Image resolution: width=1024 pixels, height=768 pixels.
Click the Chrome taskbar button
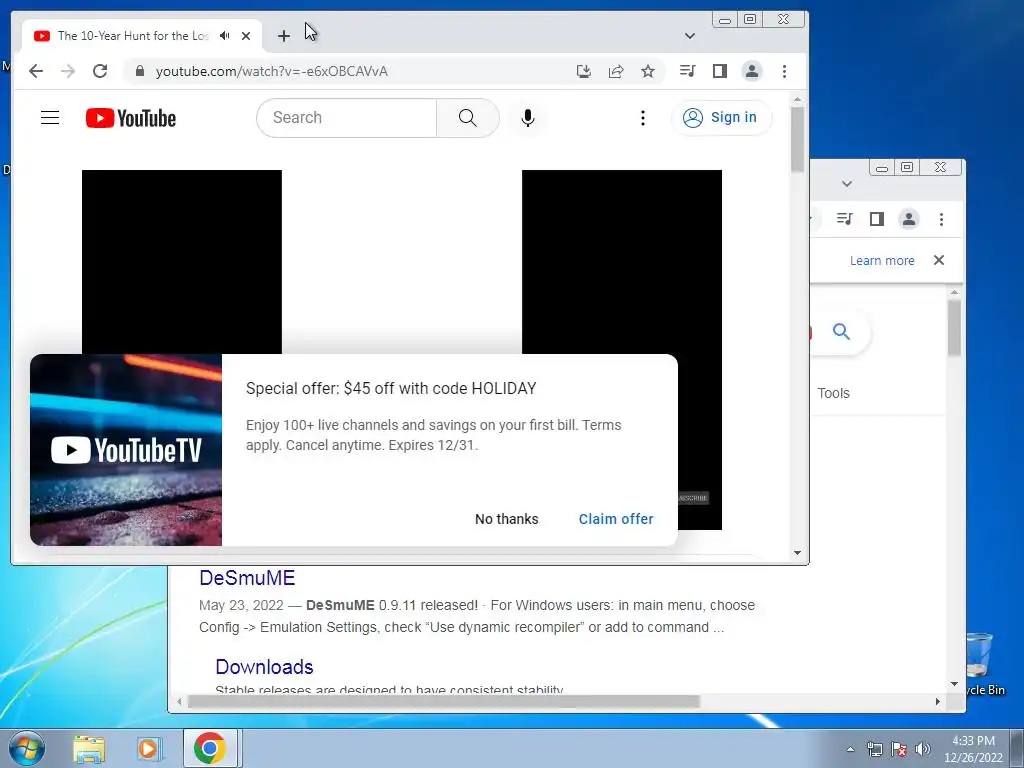point(210,748)
